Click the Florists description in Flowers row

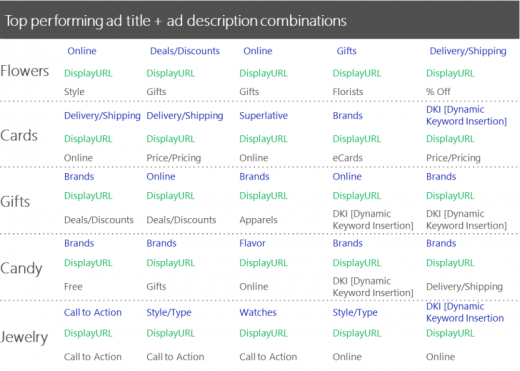pos(348,92)
